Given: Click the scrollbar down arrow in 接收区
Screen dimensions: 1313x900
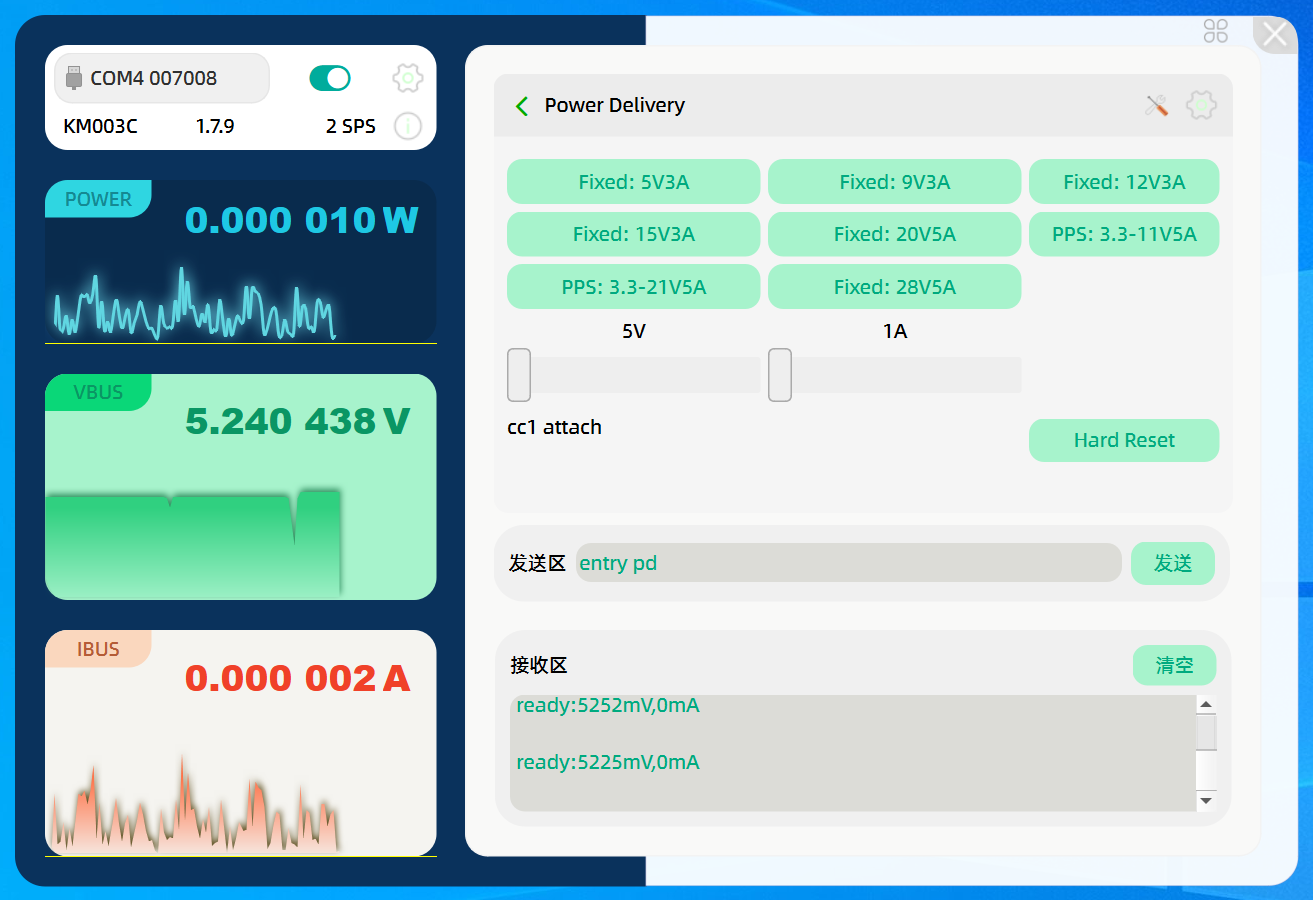Looking at the screenshot, I should pos(1206,801).
